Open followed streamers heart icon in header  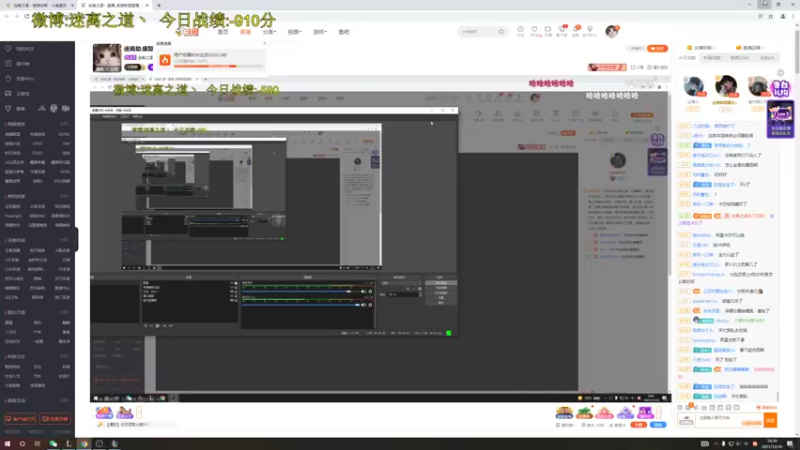534,29
